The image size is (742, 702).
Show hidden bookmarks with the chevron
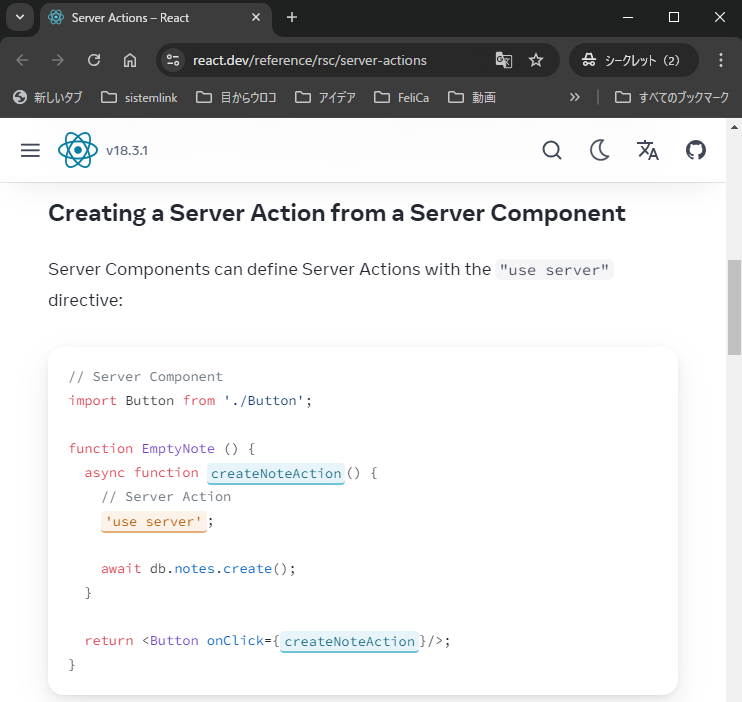click(x=574, y=98)
